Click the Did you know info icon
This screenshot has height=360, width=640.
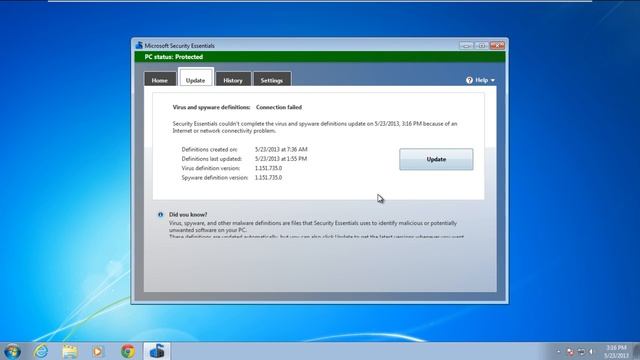coord(160,215)
